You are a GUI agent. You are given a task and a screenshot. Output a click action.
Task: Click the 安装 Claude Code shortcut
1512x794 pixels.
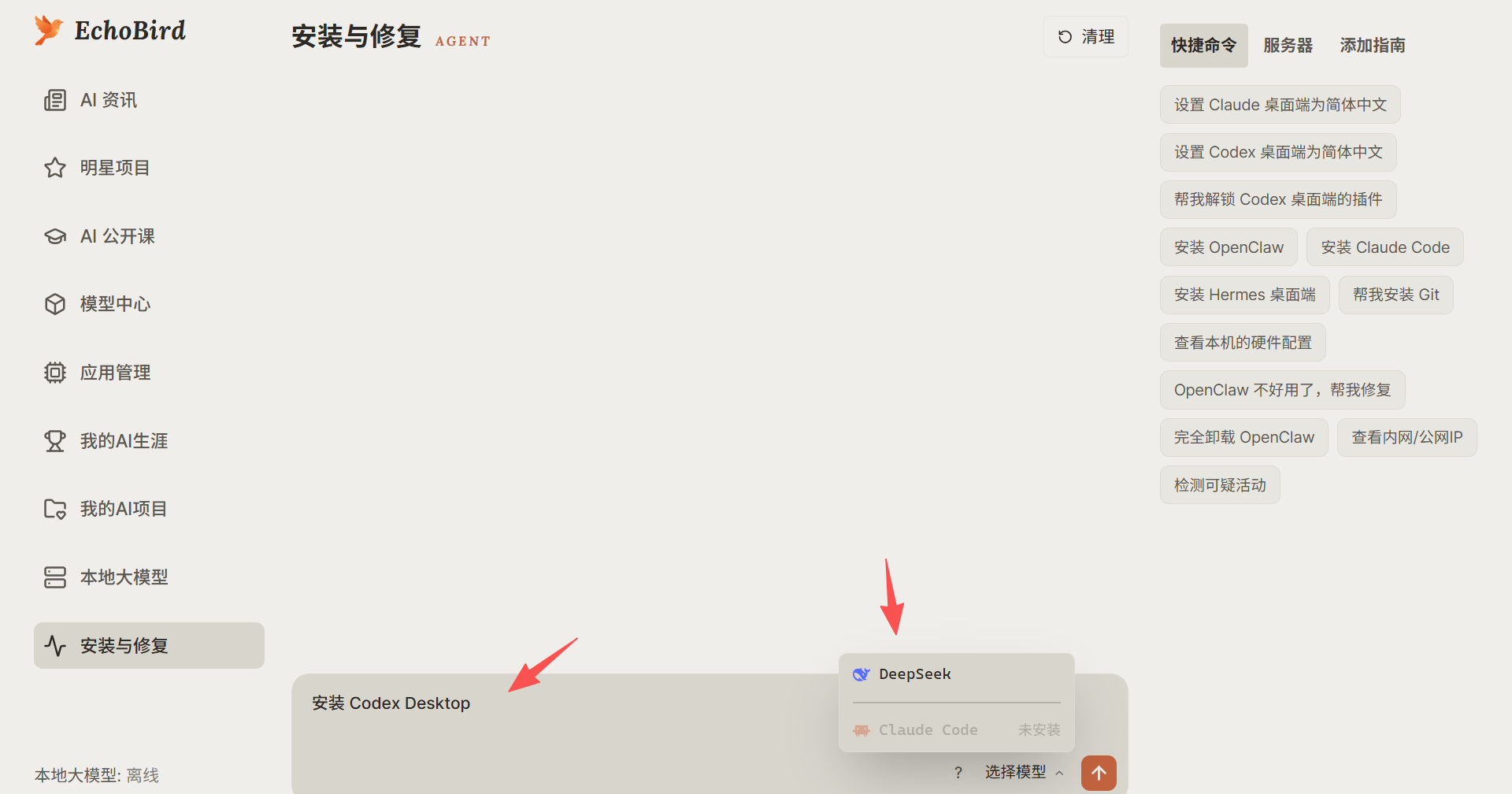click(x=1385, y=247)
